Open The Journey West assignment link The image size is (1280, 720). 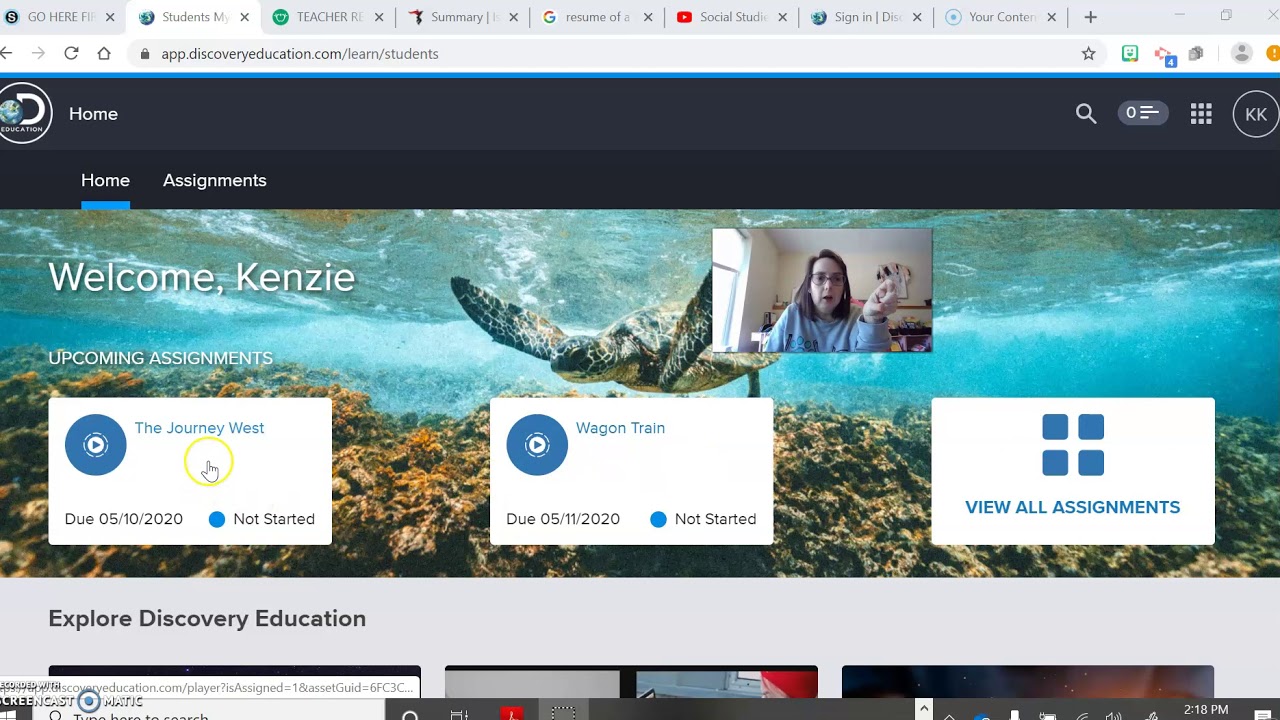point(199,428)
